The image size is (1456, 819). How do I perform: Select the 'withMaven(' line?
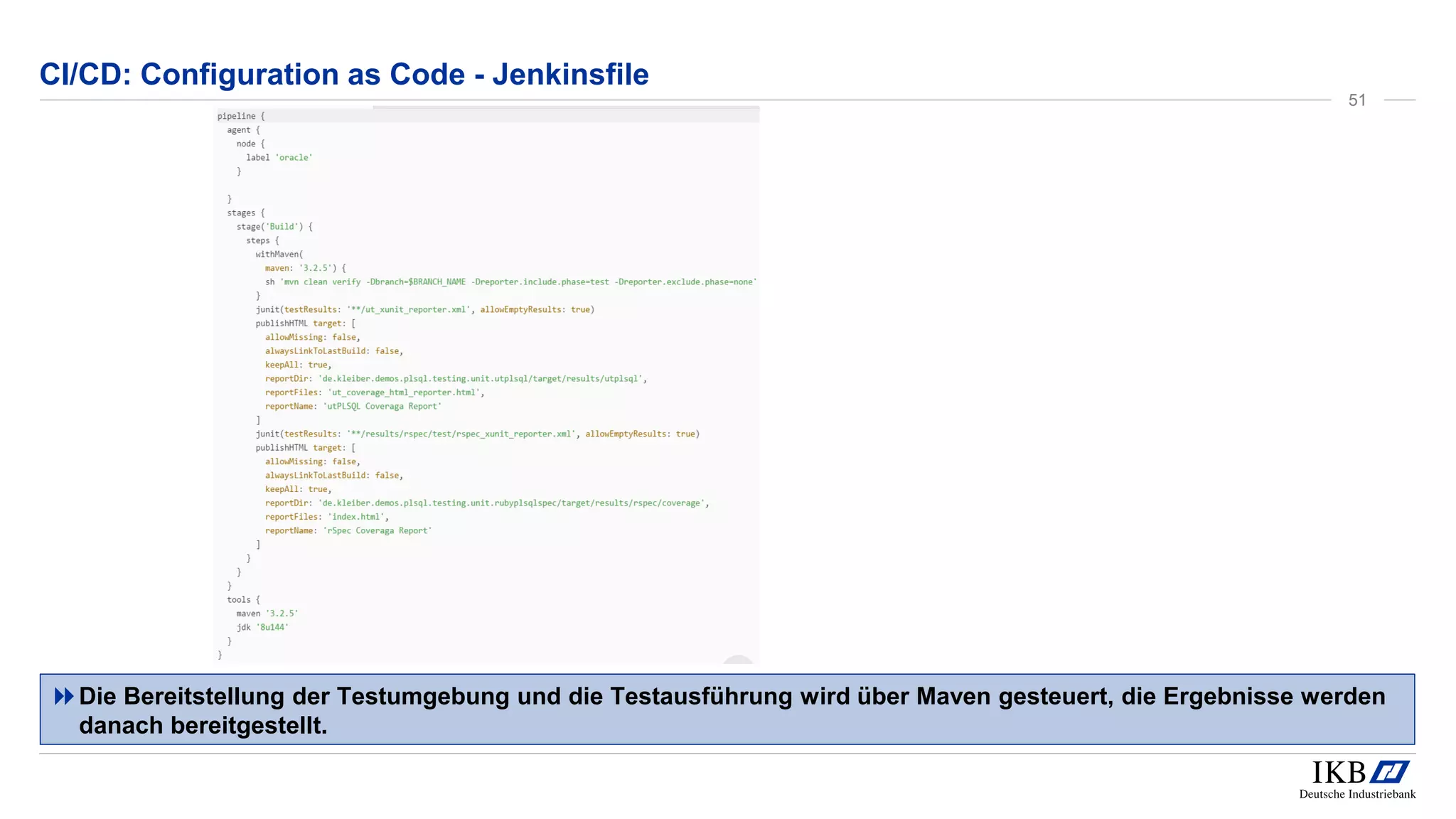click(x=279, y=255)
